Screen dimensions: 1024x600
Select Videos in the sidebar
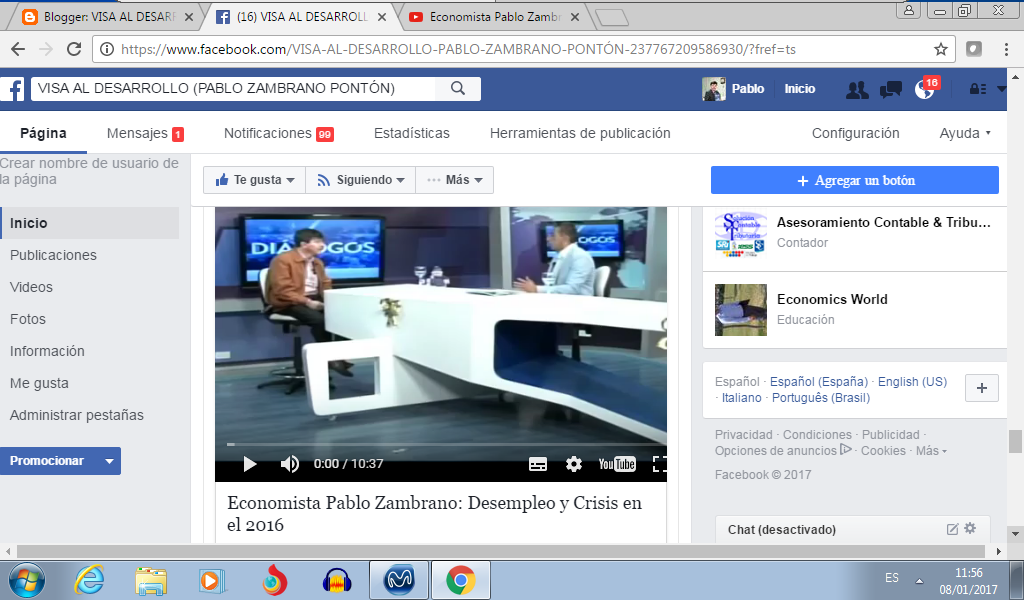coord(31,287)
